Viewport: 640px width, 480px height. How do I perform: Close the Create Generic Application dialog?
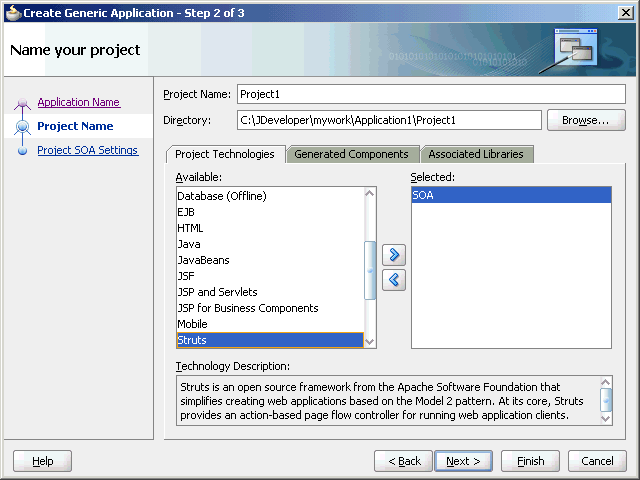[x=626, y=13]
